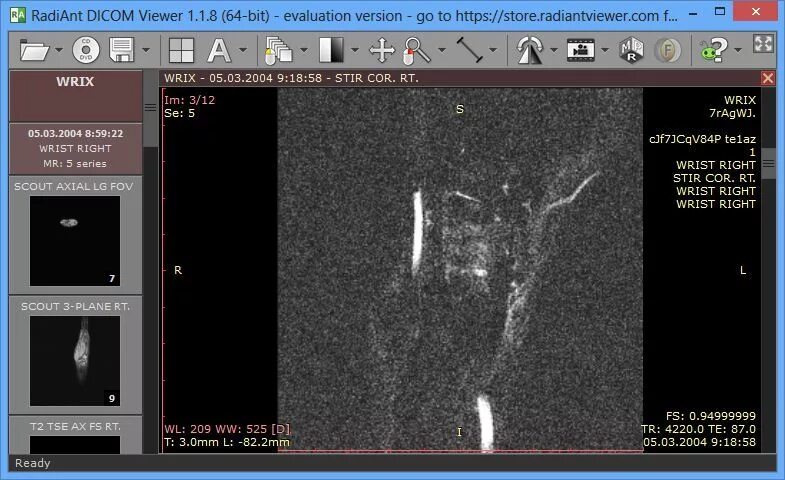Click the image viewer right scrollbar handle
The height and width of the screenshot is (480, 785).
768,164
